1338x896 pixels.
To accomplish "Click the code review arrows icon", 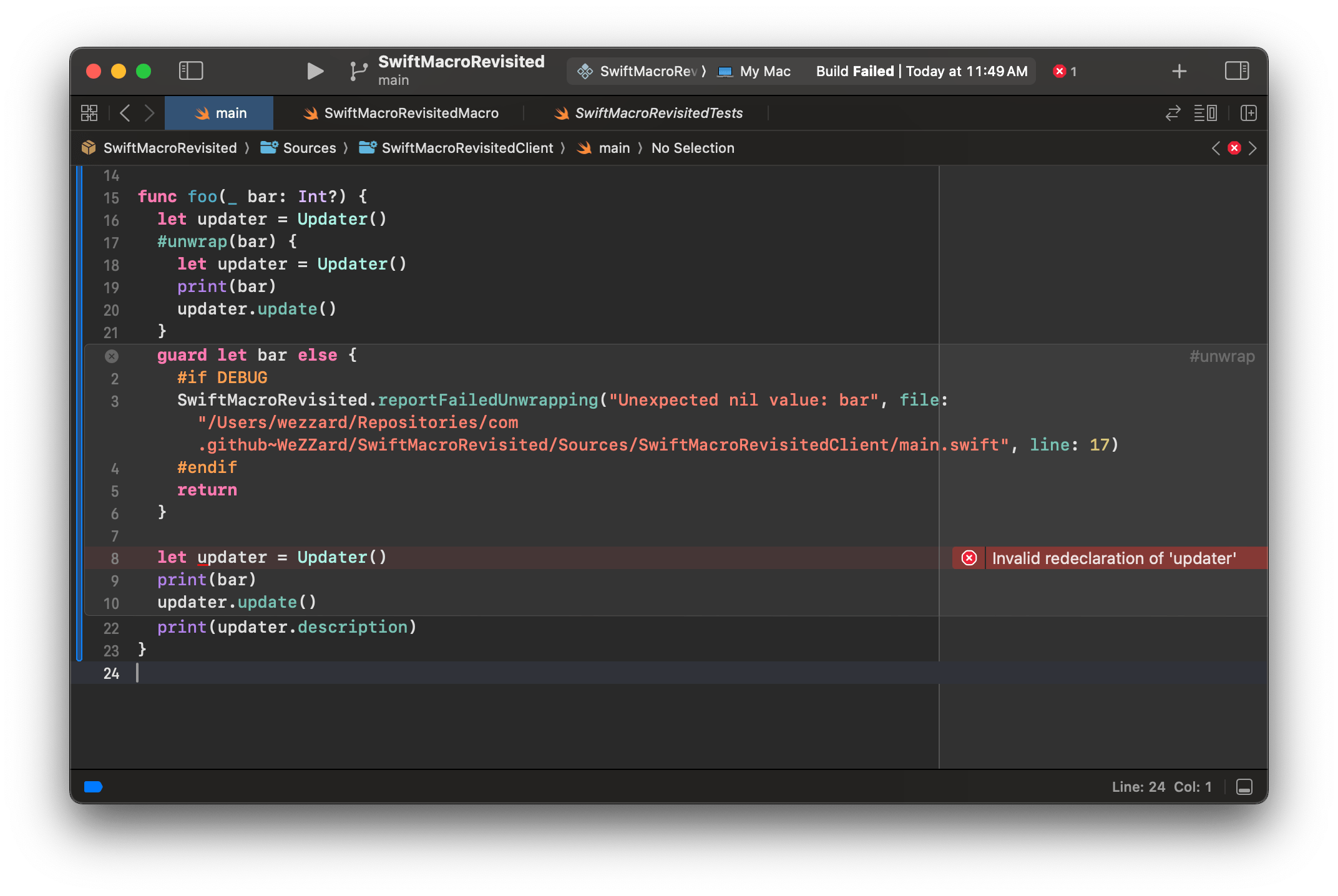I will 1173,113.
